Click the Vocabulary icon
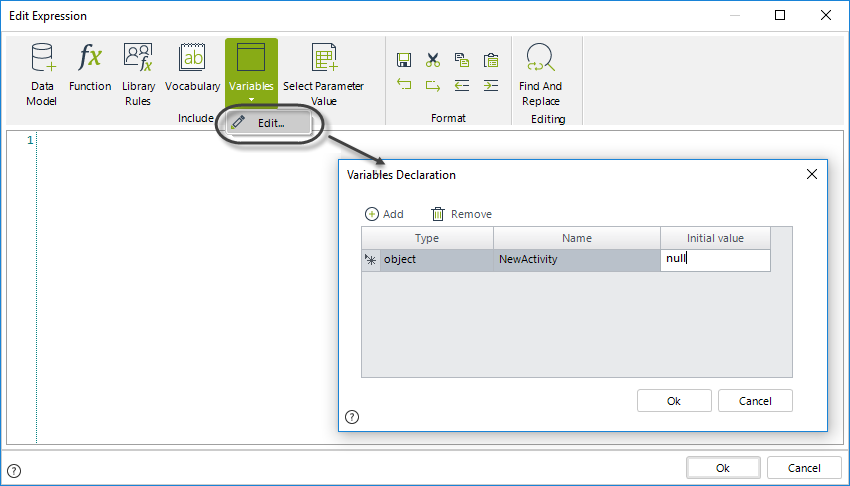The image size is (850, 486). click(192, 68)
